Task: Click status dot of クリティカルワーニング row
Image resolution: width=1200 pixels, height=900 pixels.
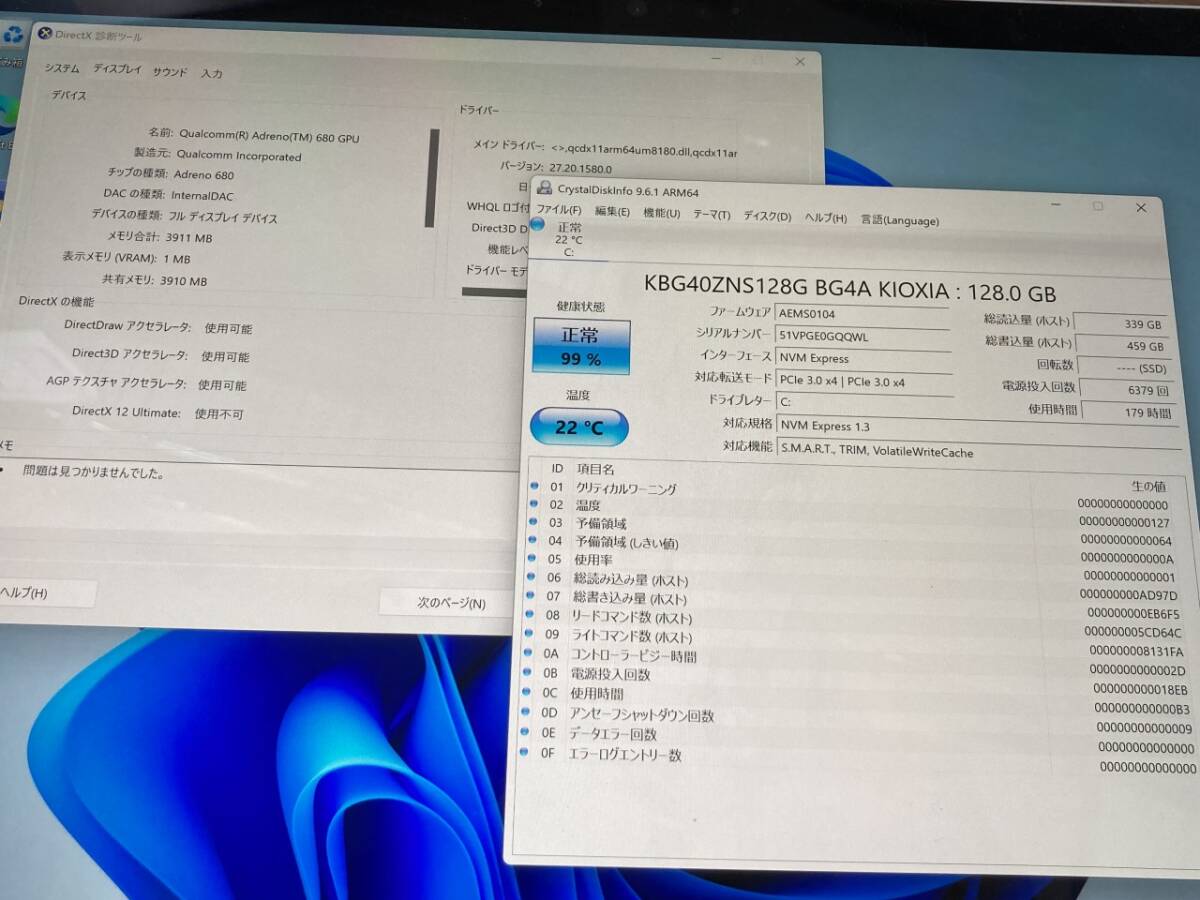Action: [x=535, y=486]
